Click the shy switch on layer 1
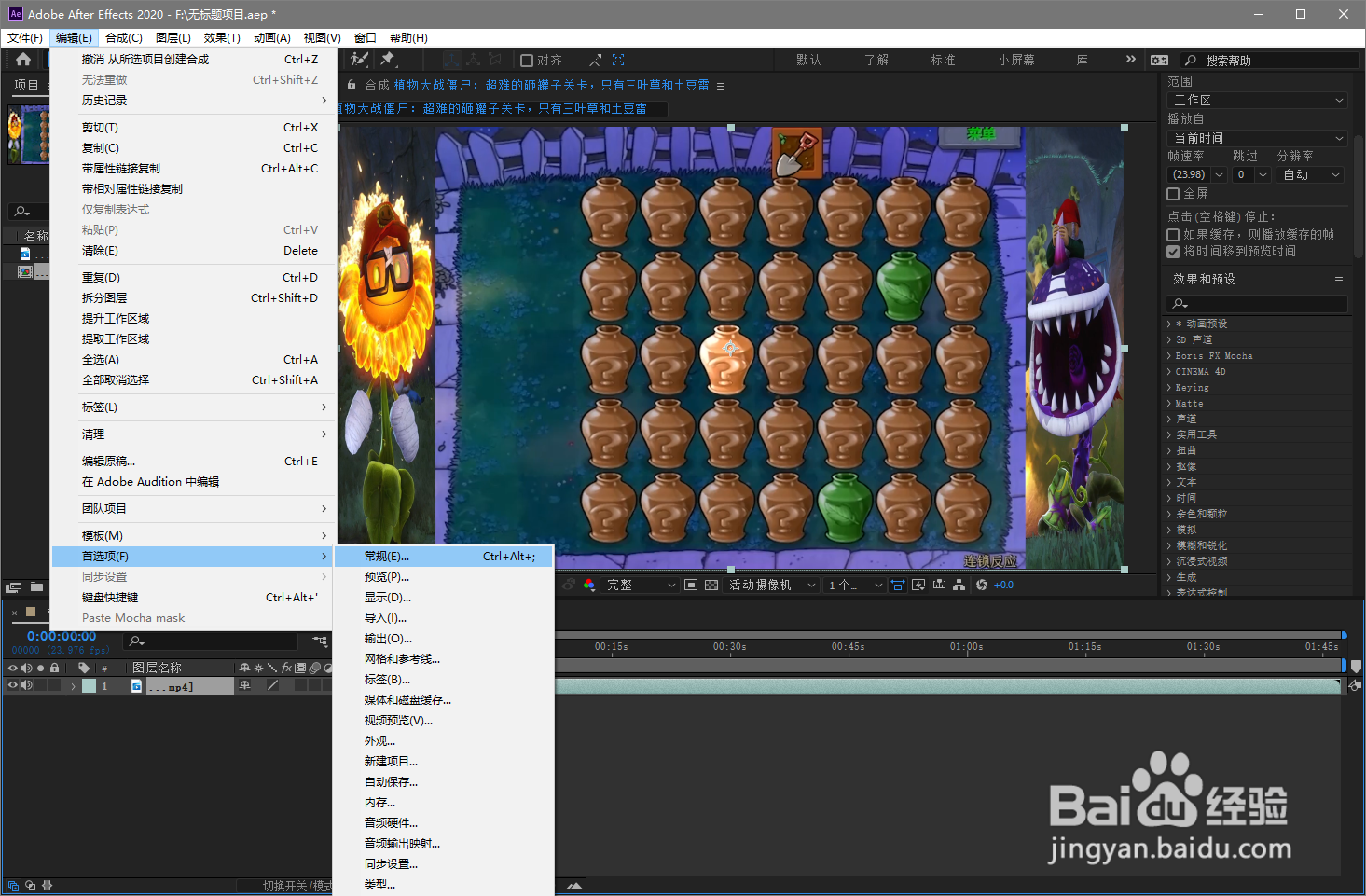Image resolution: width=1366 pixels, height=896 pixels. (245, 685)
